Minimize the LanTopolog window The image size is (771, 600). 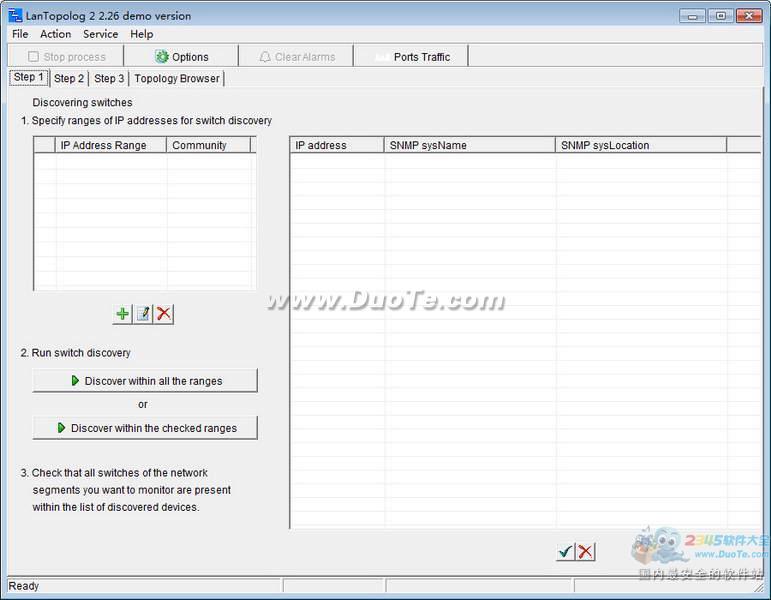[x=692, y=16]
